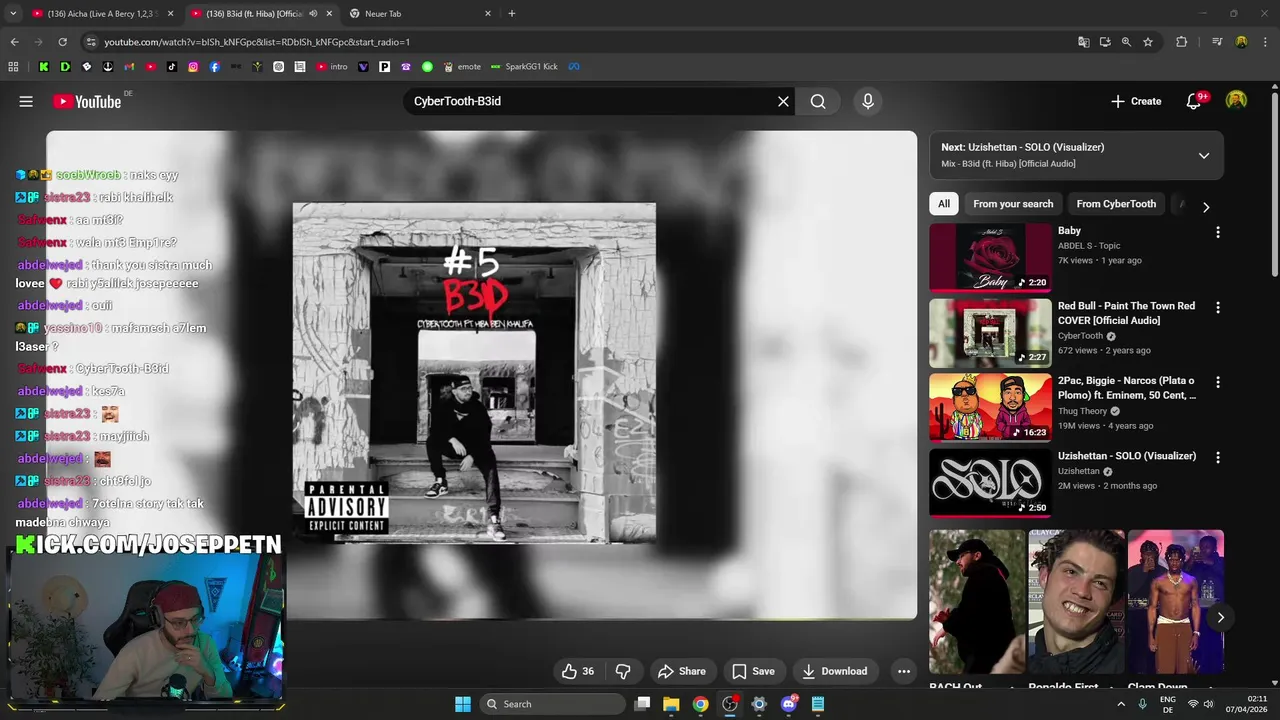The height and width of the screenshot is (720, 1280).
Task: View site information icon in address bar
Action: click(91, 42)
